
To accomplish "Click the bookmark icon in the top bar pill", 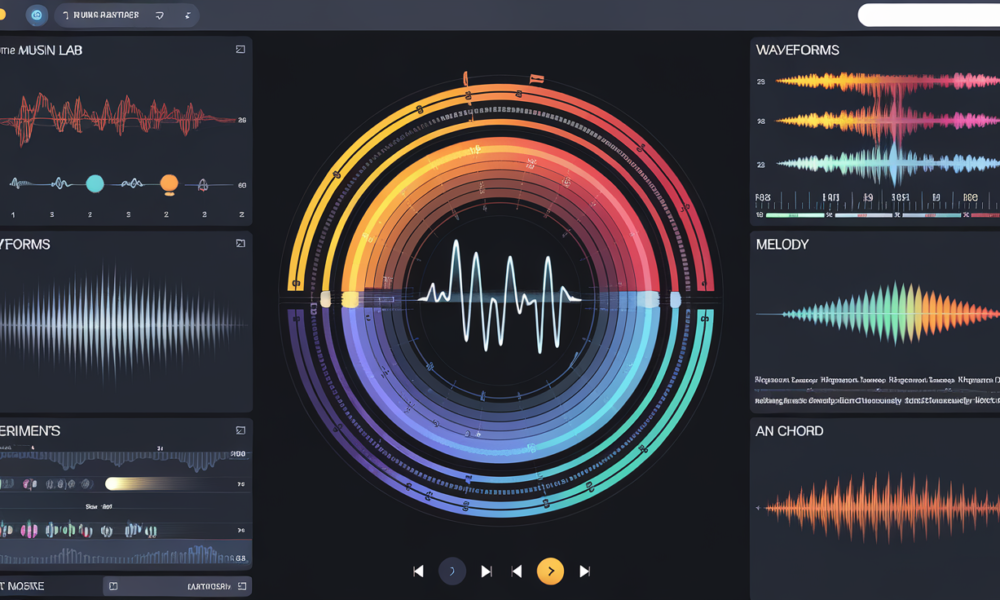I will 159,15.
